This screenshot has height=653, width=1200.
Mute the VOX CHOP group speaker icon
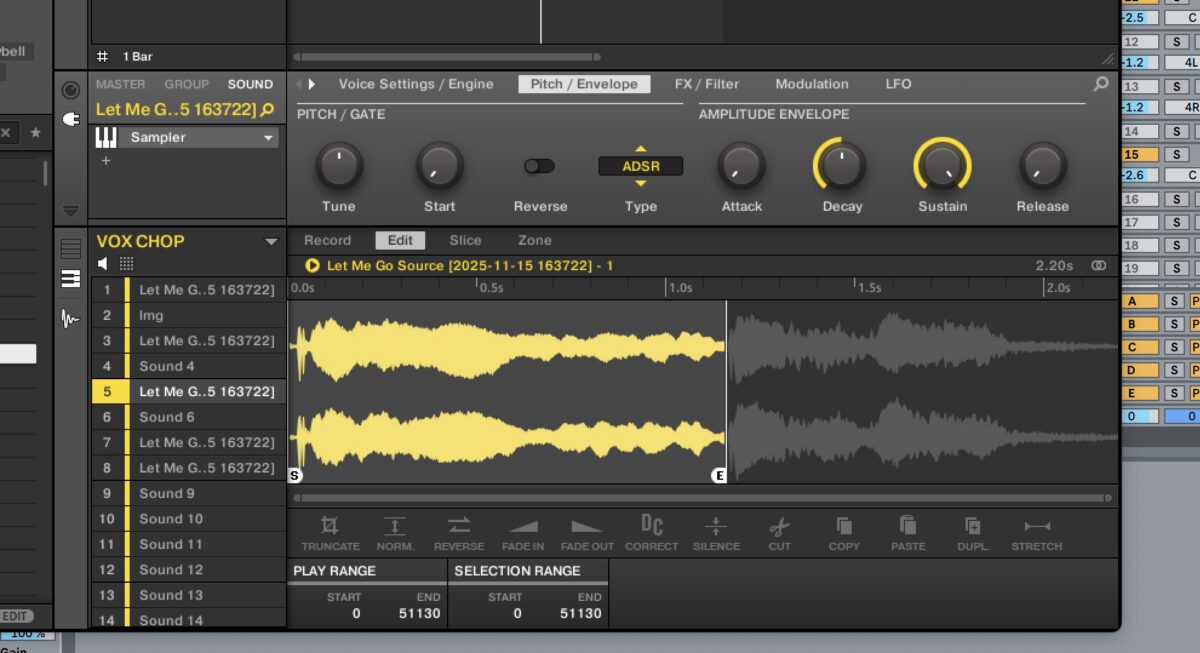(105, 262)
